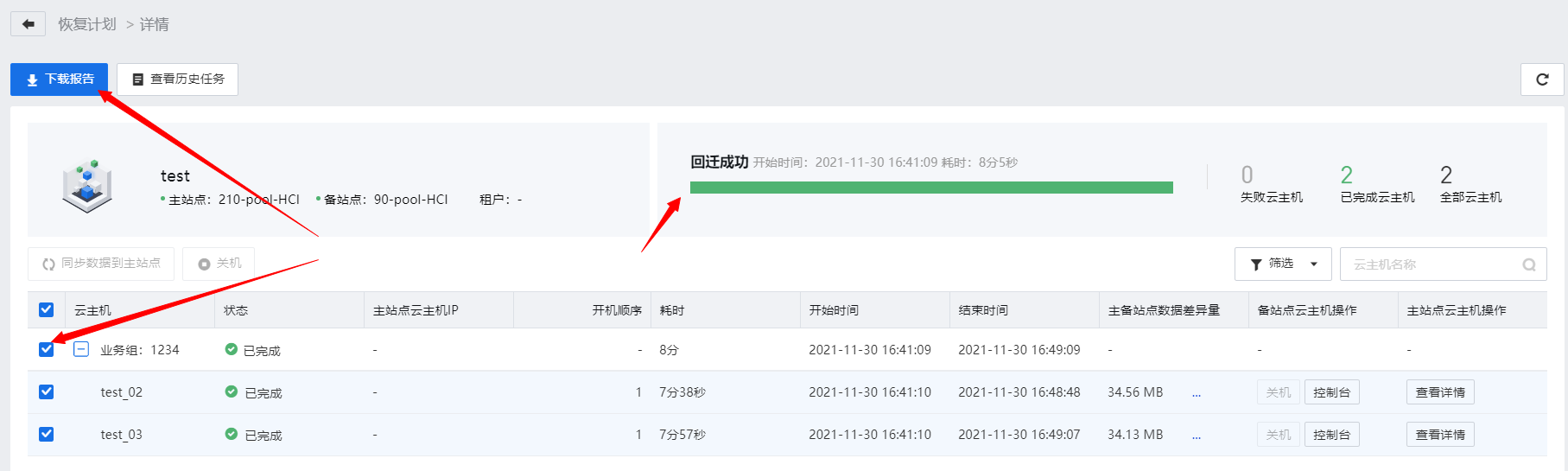Click 关机 in test_02 row
The image size is (1568, 471).
tap(1278, 392)
